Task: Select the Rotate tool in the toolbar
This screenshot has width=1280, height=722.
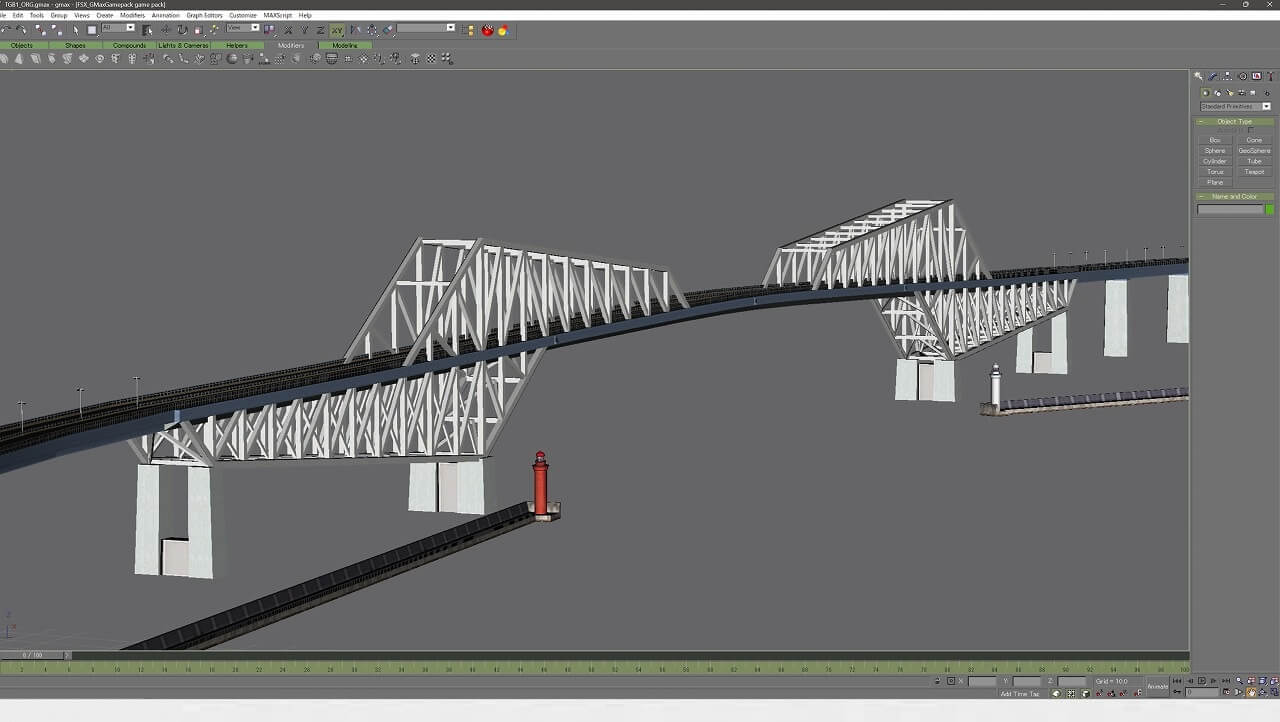Action: tap(182, 30)
